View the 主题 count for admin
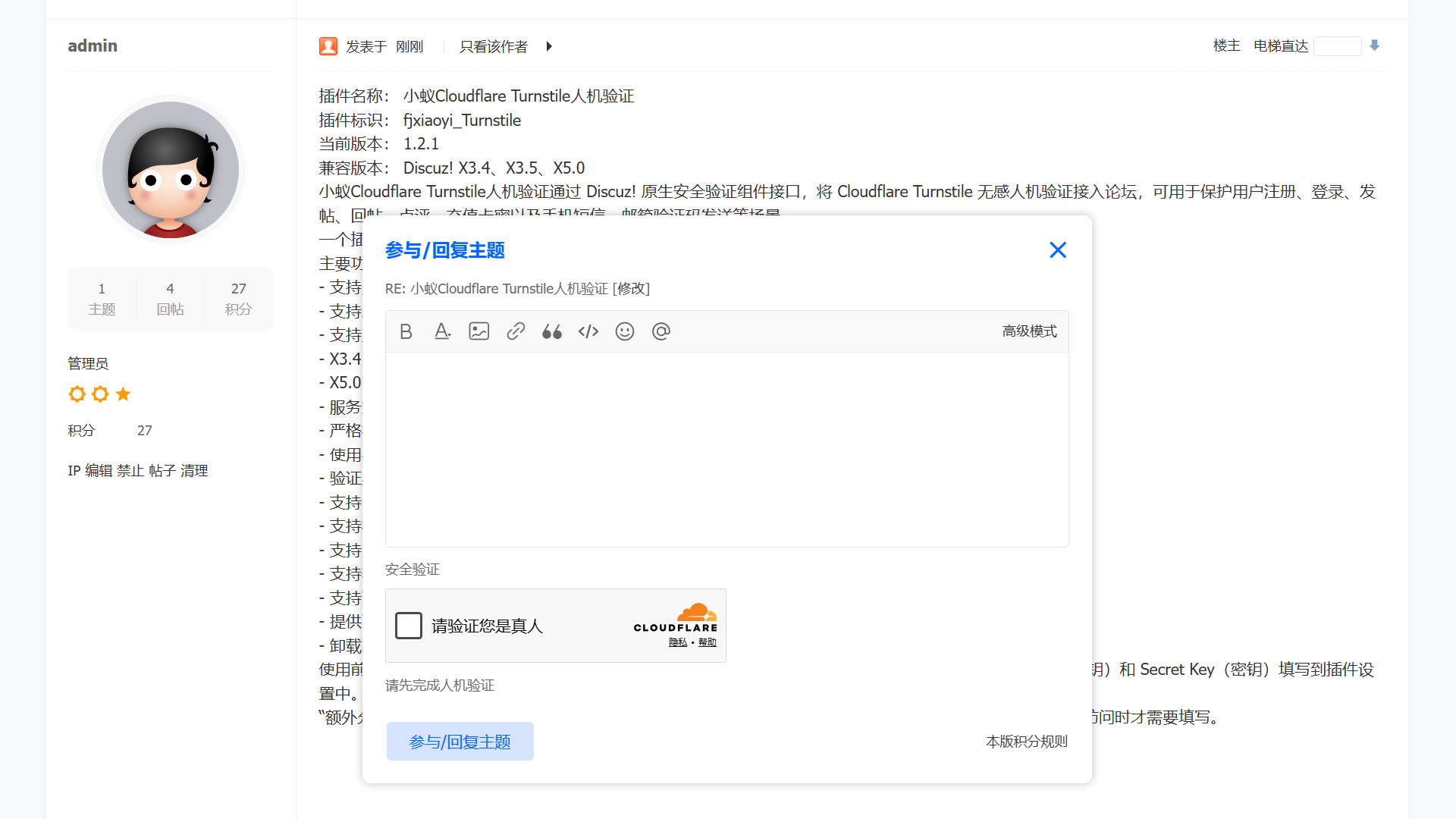The width and height of the screenshot is (1456, 819). (x=102, y=299)
